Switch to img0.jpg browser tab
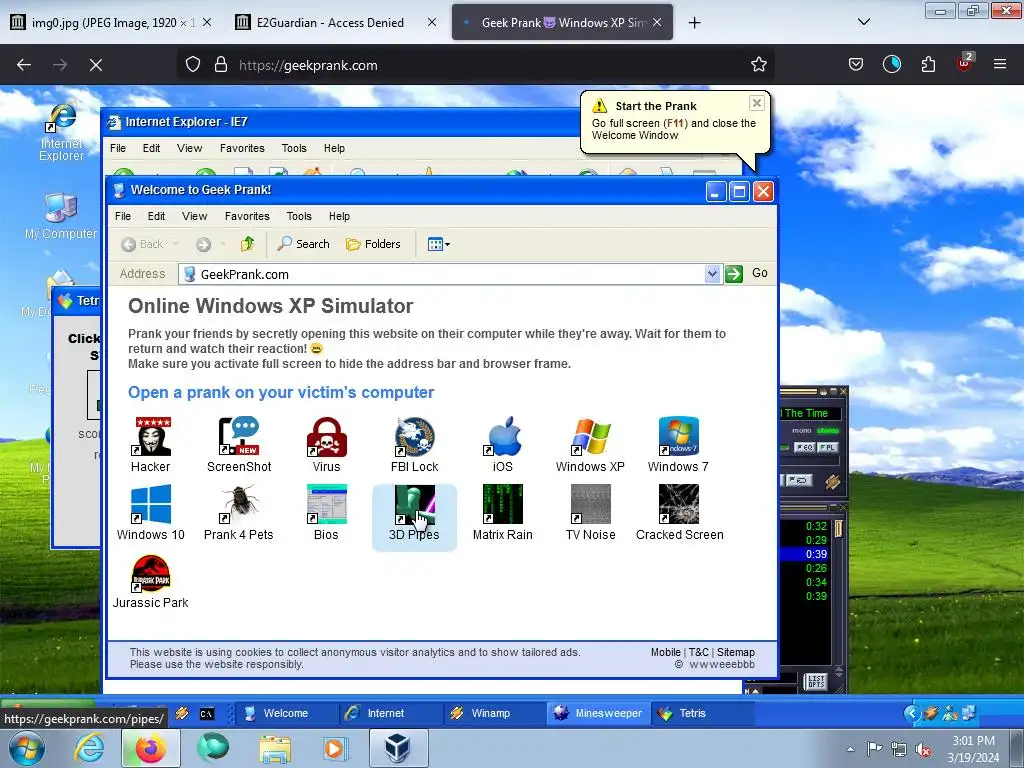This screenshot has width=1024, height=768. pos(111,22)
